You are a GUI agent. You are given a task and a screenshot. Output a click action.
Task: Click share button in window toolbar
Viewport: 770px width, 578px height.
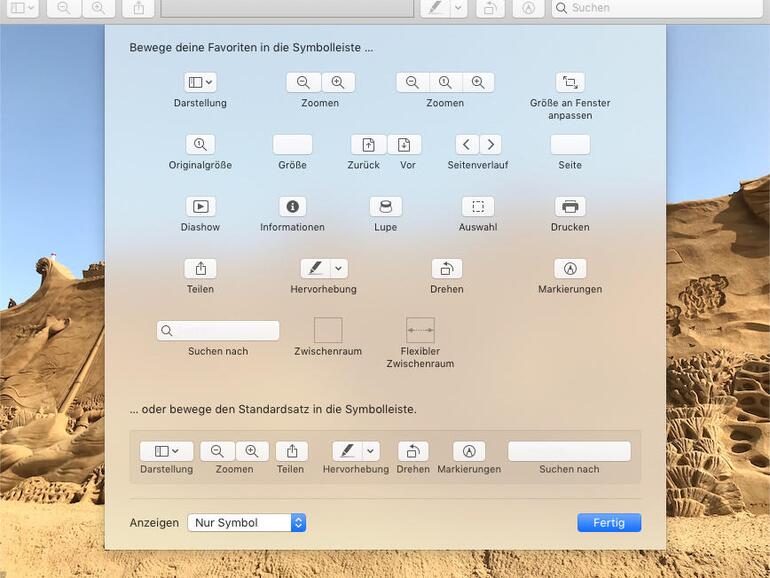[138, 8]
